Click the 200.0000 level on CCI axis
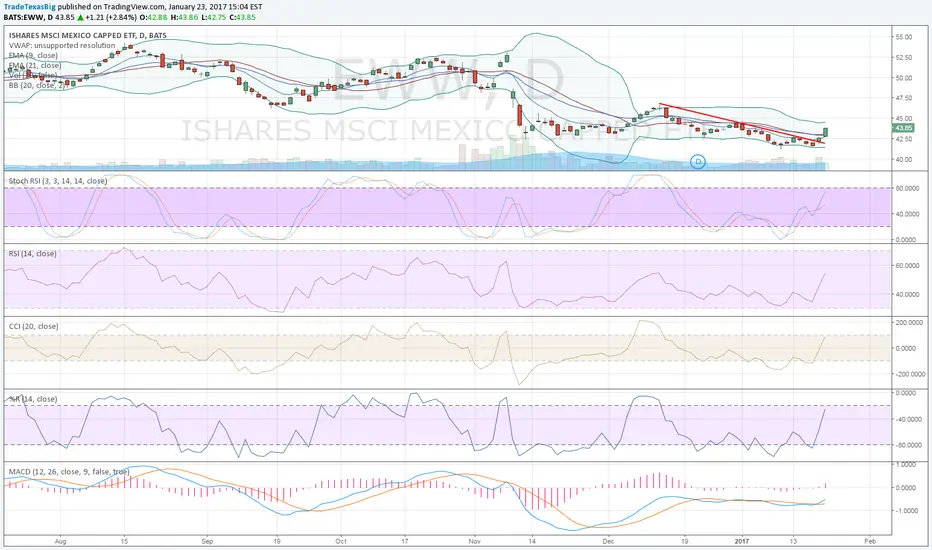This screenshot has height=550, width=932. (909, 323)
